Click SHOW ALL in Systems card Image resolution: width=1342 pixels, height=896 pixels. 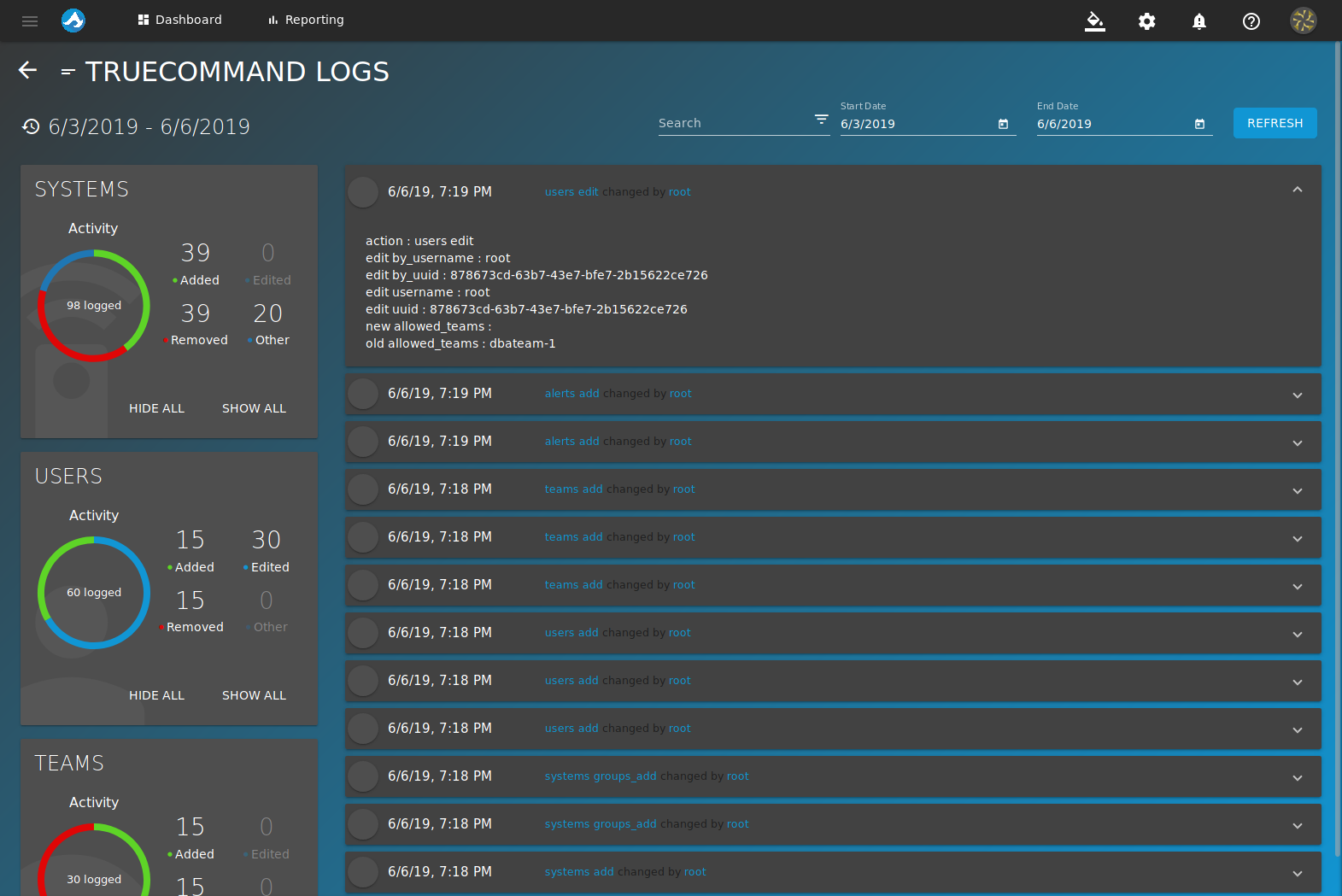(254, 408)
